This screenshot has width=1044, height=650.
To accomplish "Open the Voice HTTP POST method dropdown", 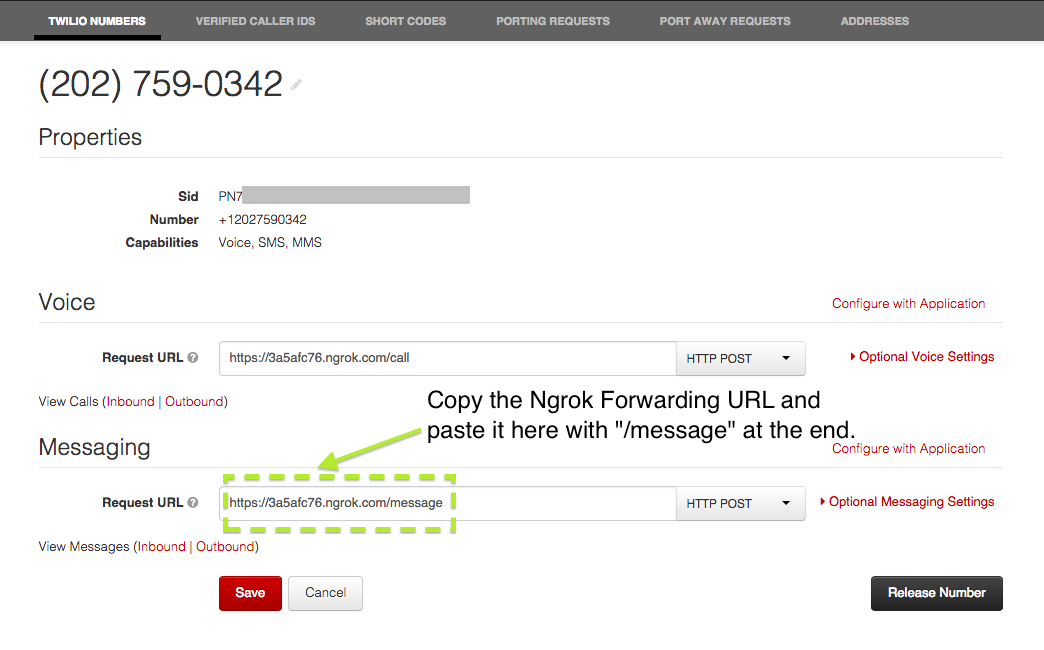I will coord(740,358).
